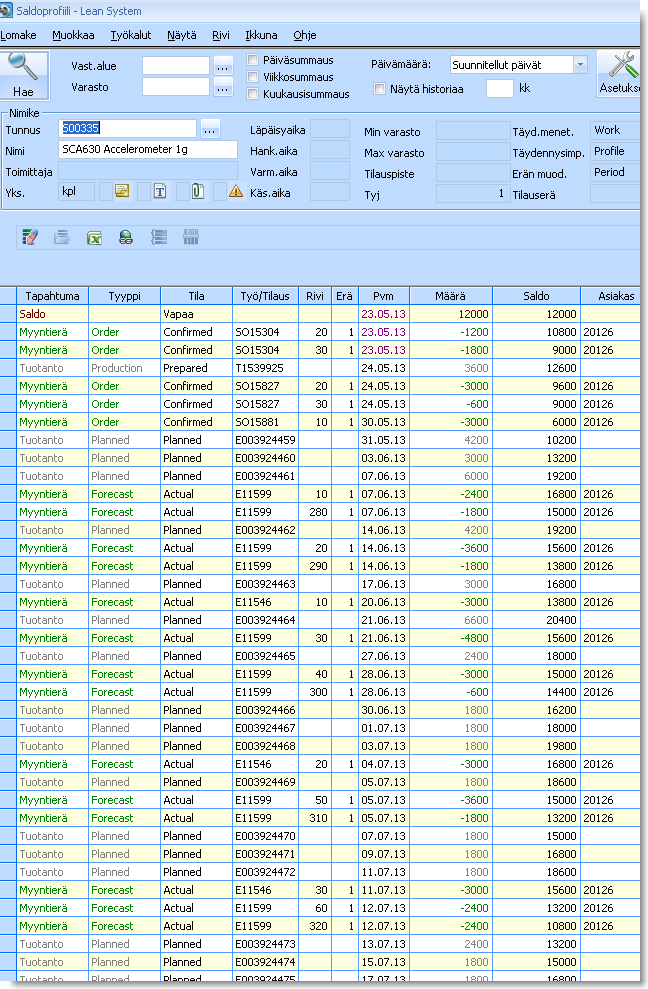
Task: Open the Ikkuna menu
Action: coord(261,35)
